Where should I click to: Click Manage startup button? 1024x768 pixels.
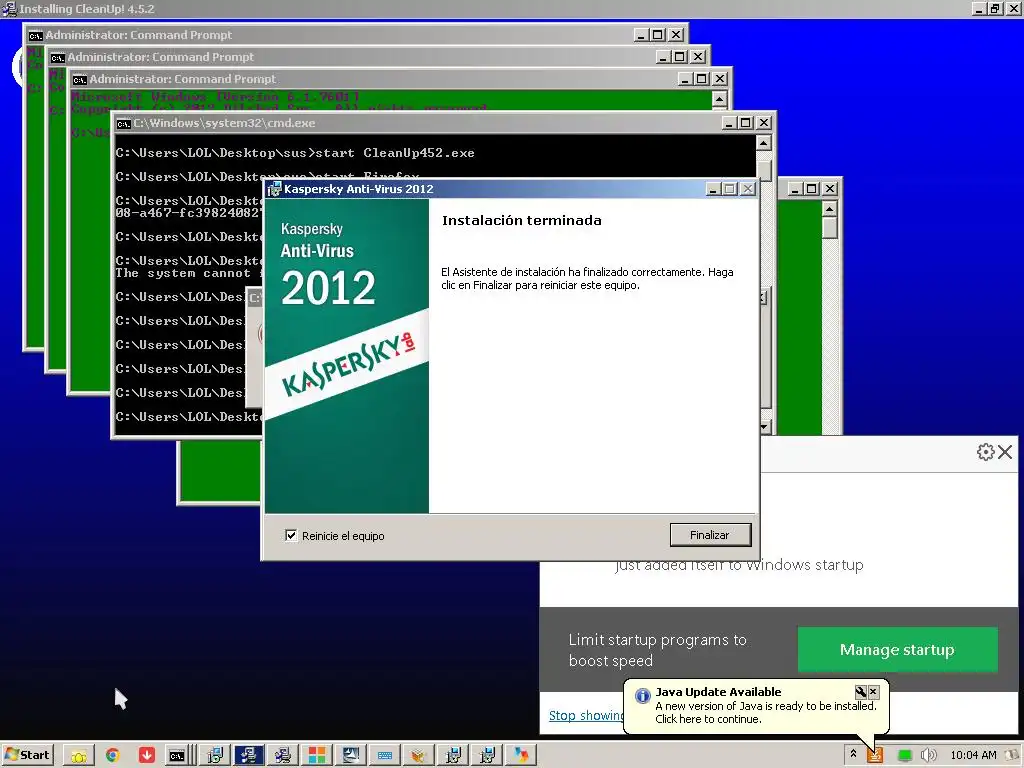tap(897, 650)
